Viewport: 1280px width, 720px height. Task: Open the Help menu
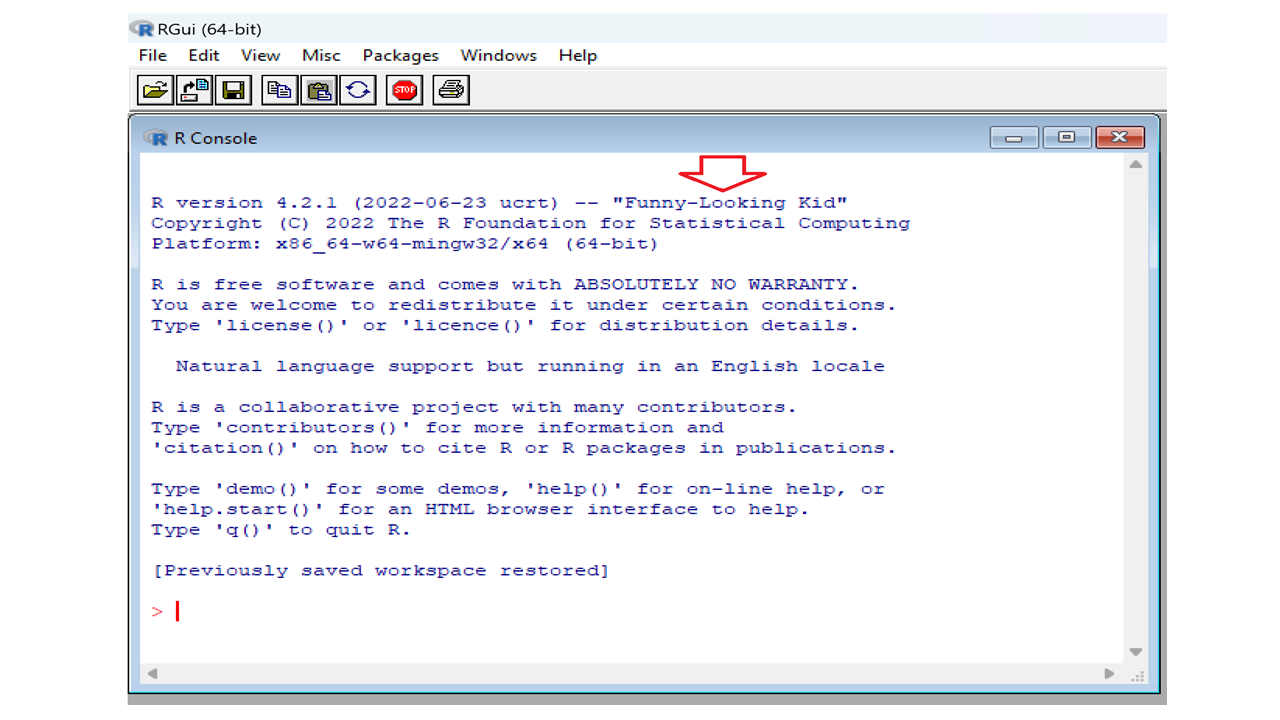[x=578, y=55]
